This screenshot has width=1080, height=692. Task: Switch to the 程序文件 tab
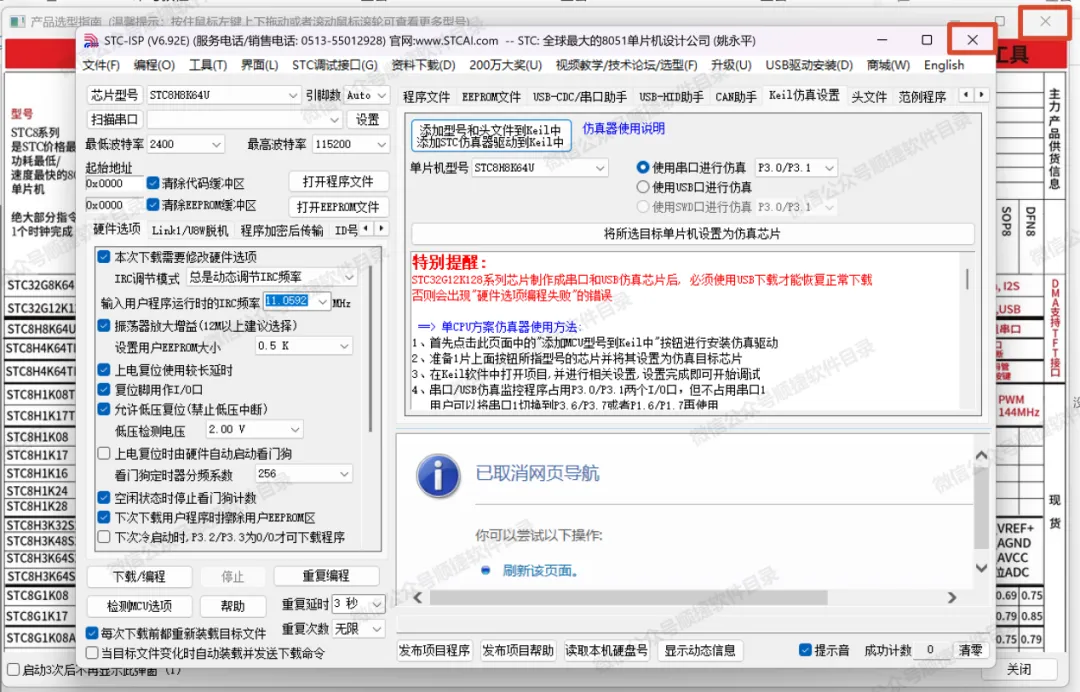click(426, 96)
